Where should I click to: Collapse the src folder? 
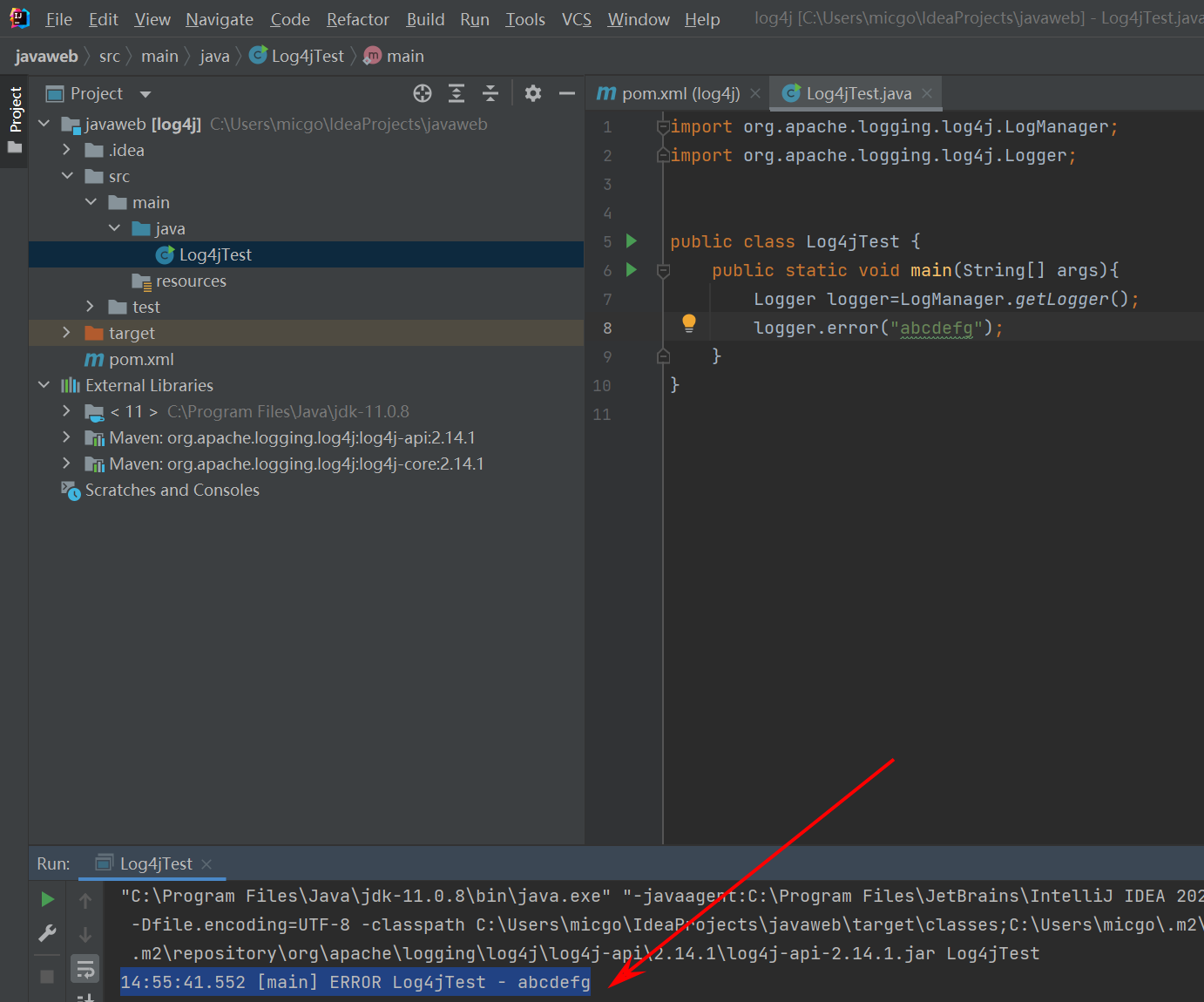[x=67, y=176]
